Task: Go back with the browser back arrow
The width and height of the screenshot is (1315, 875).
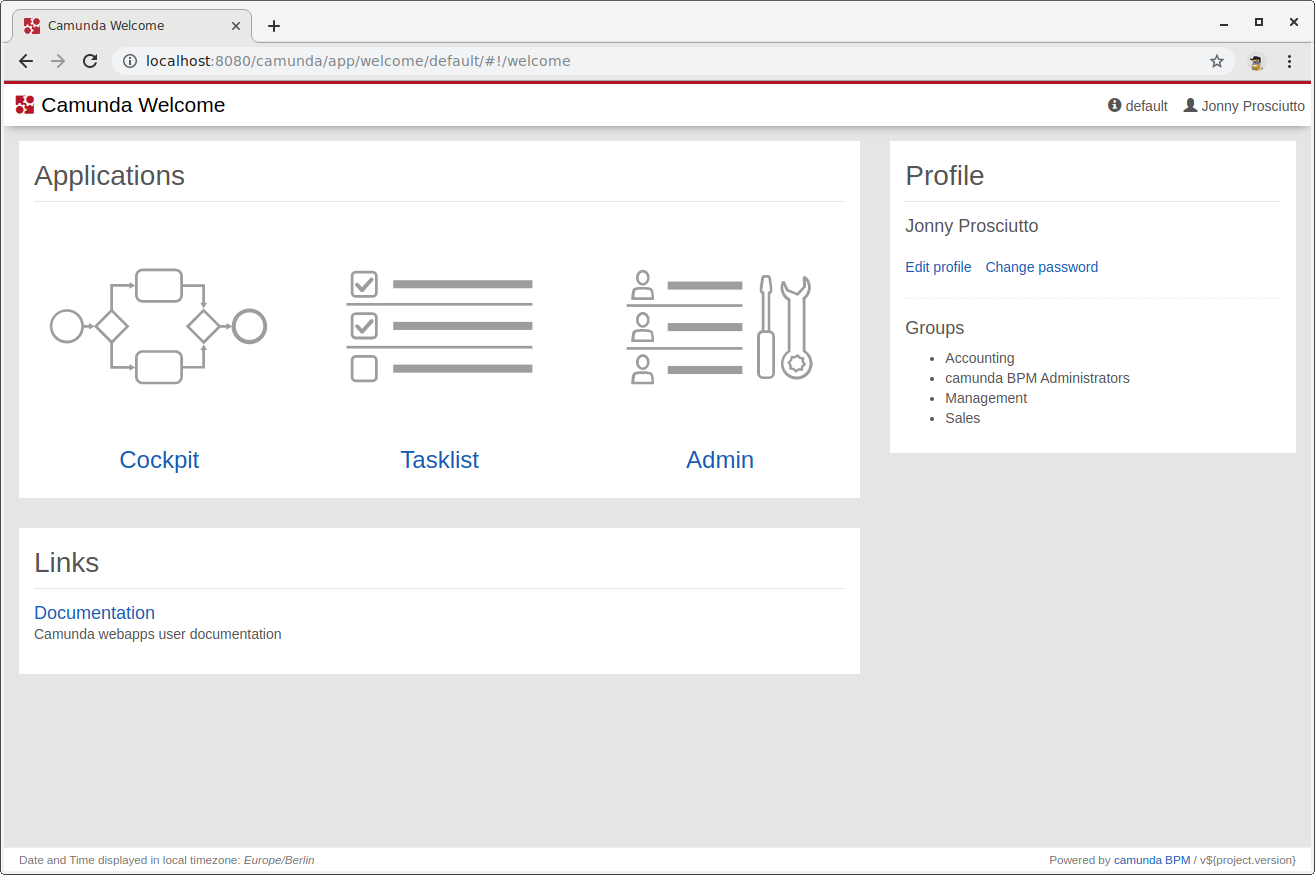Action: [26, 61]
